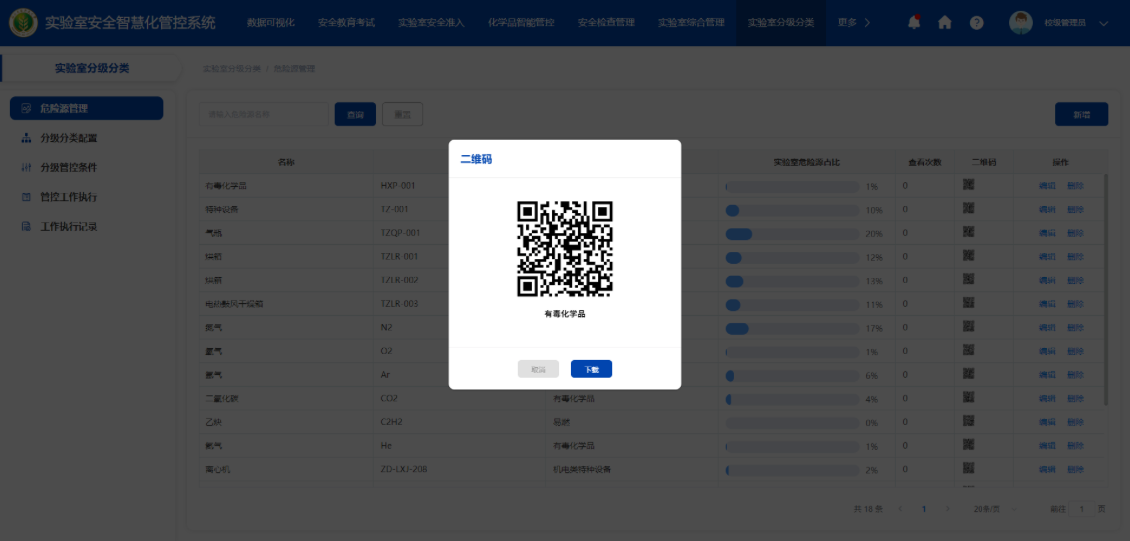Click the 查询 search button

(x=355, y=115)
